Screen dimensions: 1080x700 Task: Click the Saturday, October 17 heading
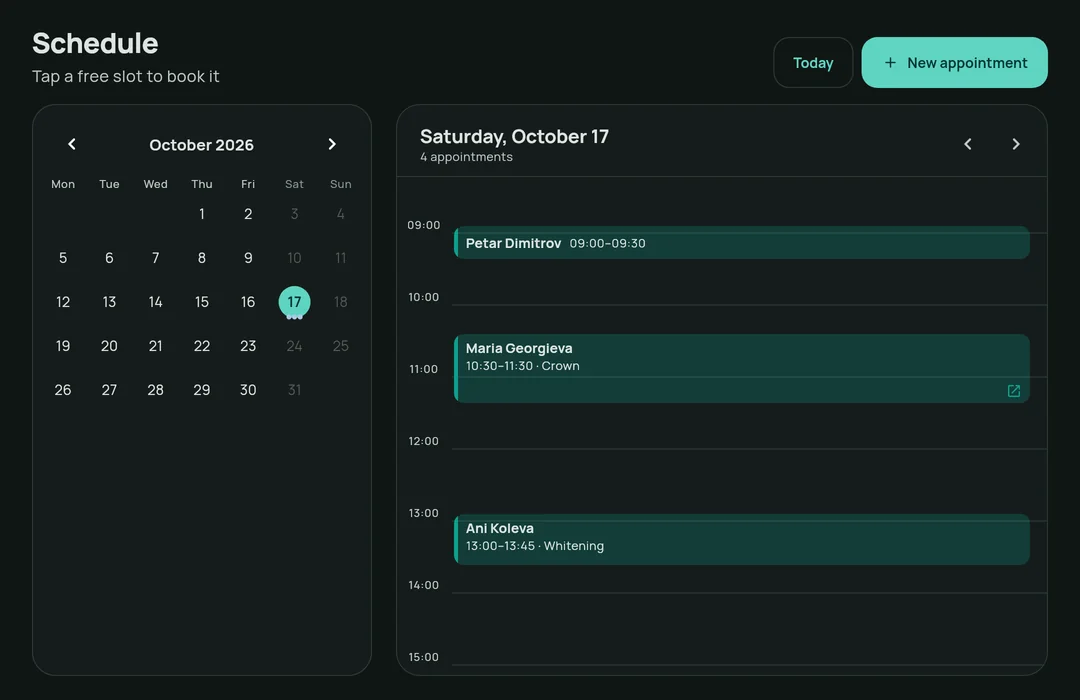point(515,136)
